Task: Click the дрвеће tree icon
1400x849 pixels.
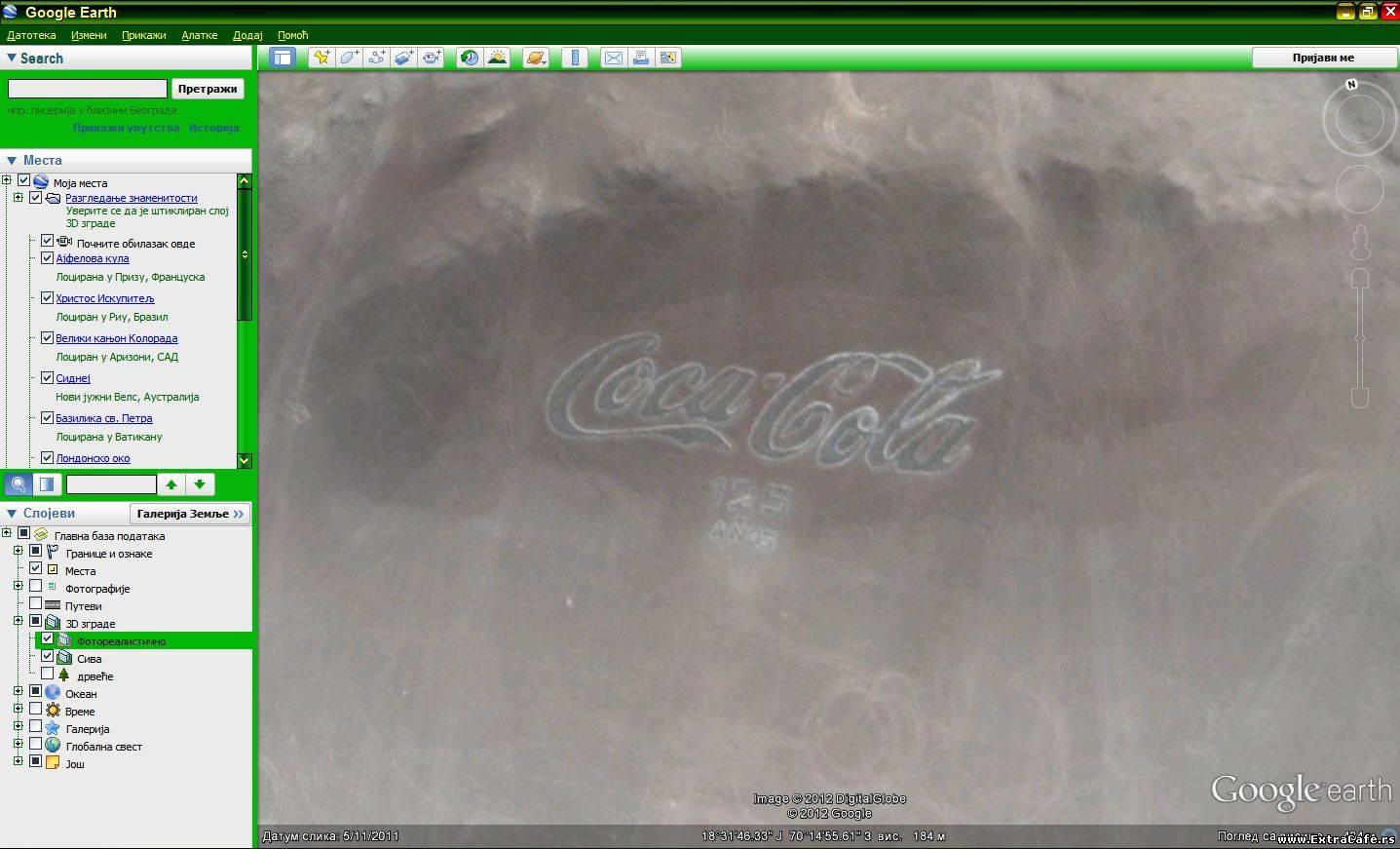Action: pos(64,675)
